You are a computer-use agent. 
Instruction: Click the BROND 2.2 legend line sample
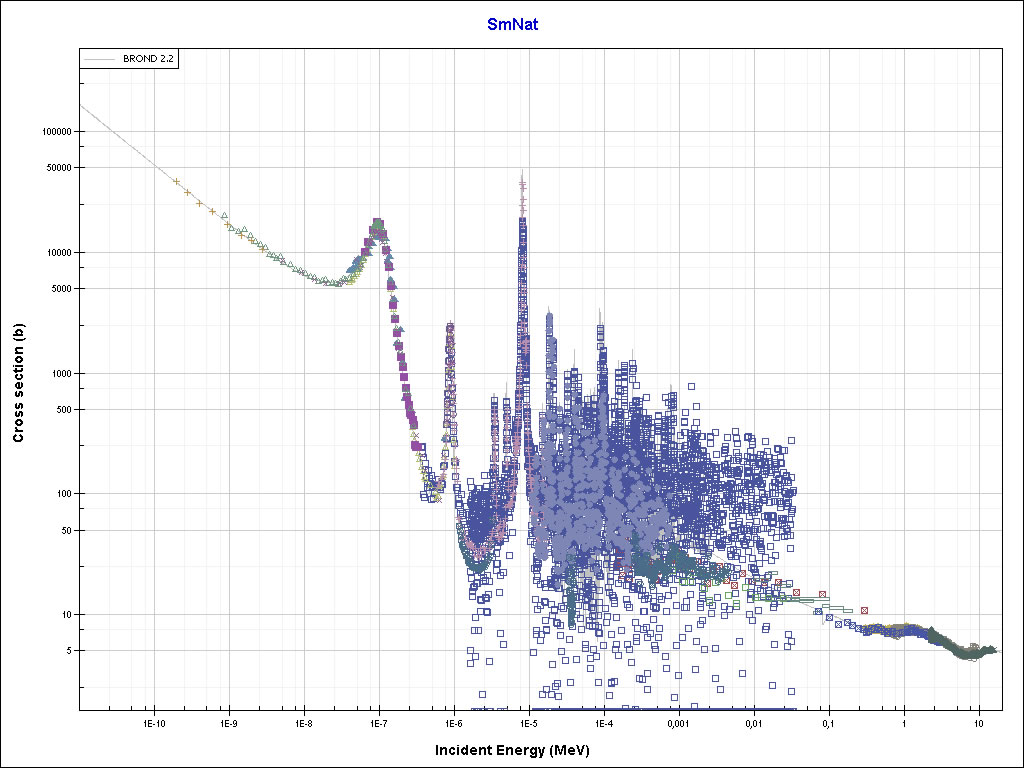click(x=100, y=59)
